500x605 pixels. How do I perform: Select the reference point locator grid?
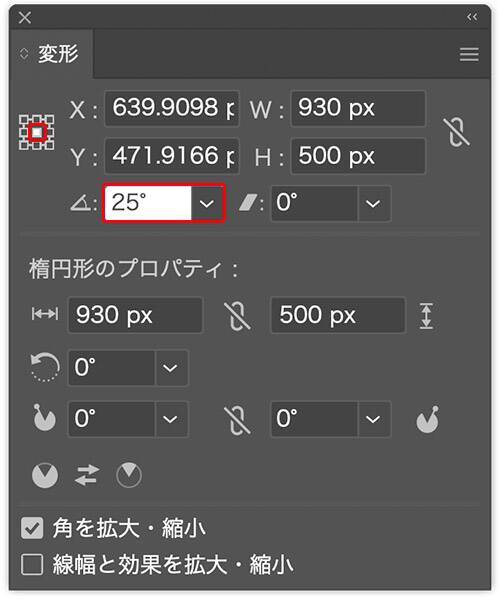[x=37, y=132]
